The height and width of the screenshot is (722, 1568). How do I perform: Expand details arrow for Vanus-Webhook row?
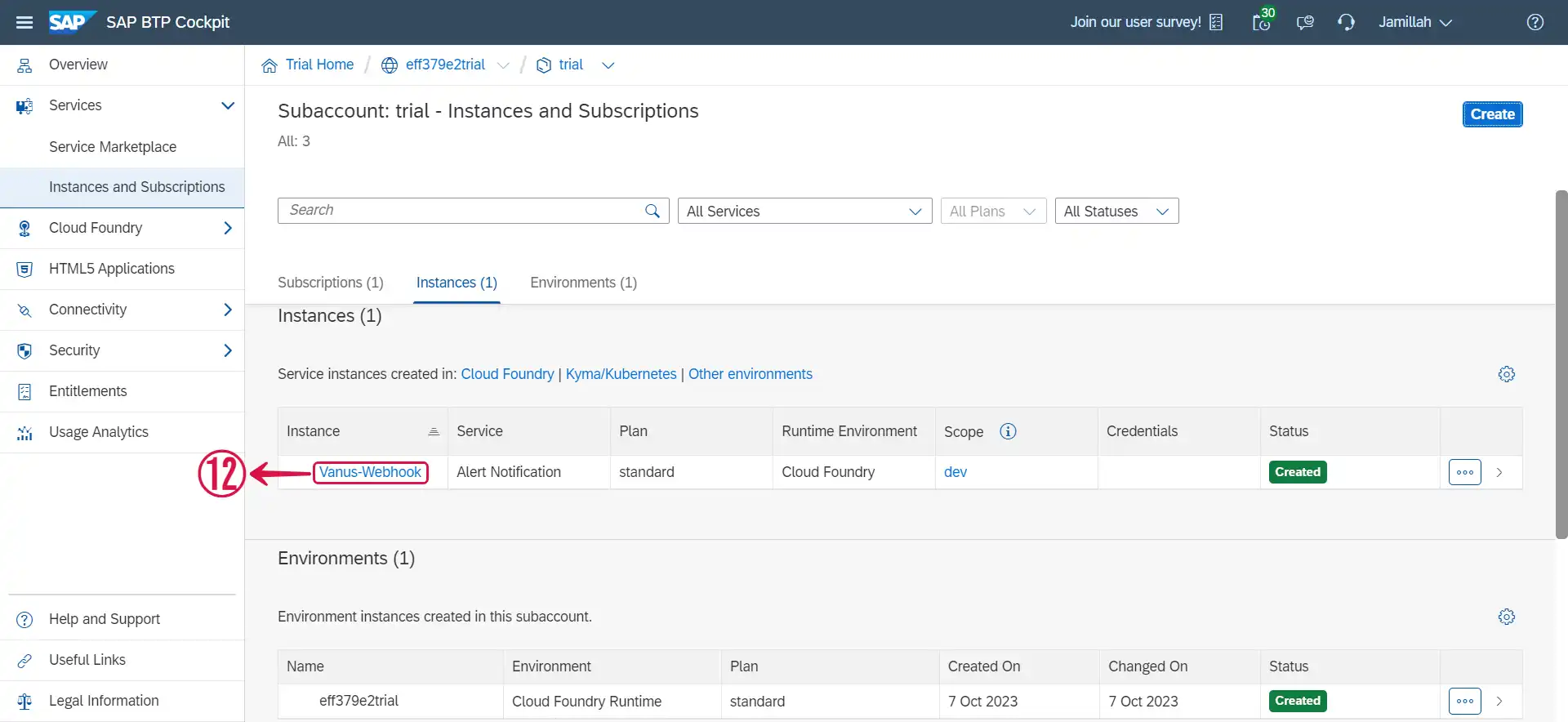1499,472
